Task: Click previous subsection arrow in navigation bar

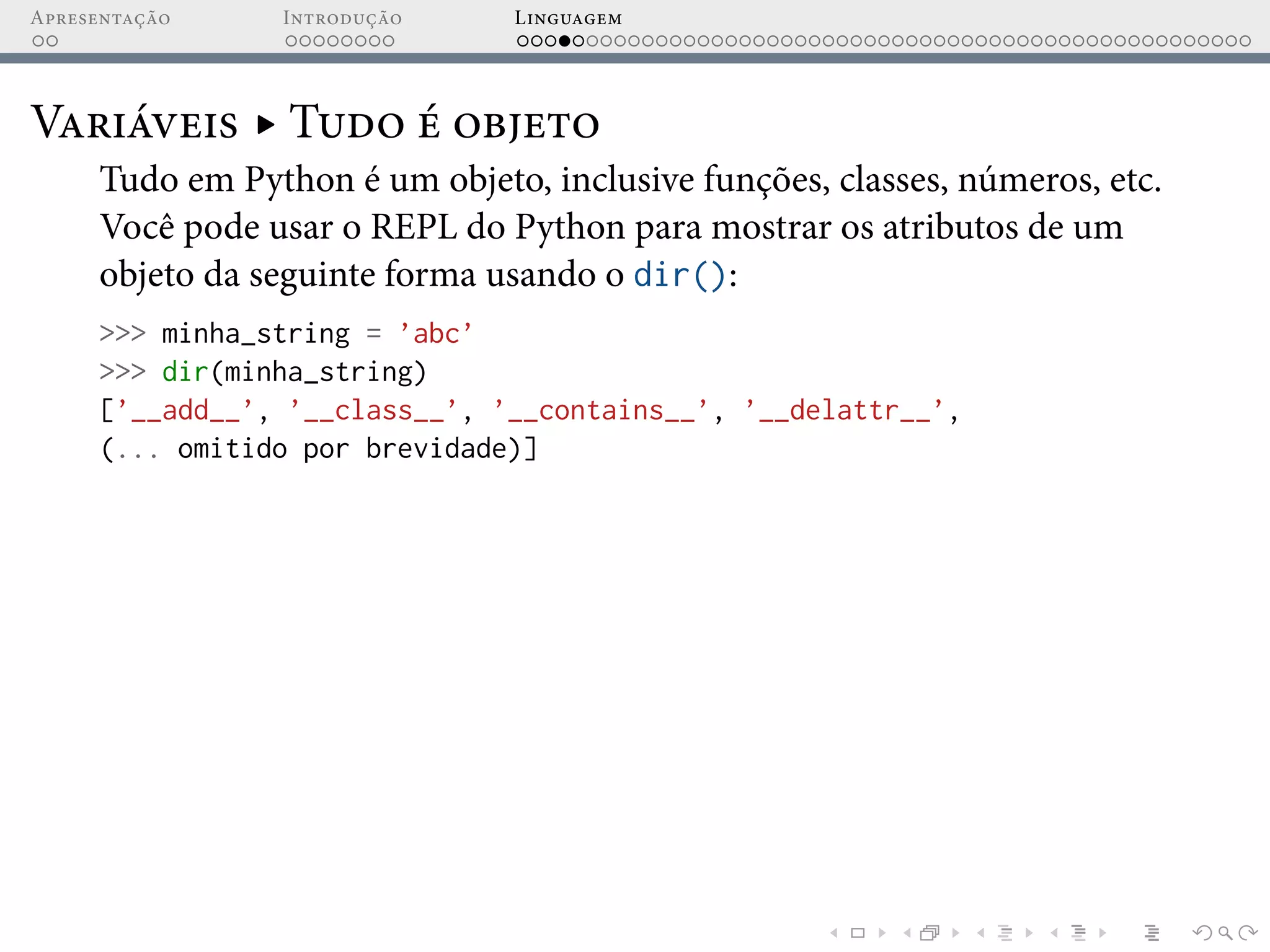Action: (x=981, y=933)
